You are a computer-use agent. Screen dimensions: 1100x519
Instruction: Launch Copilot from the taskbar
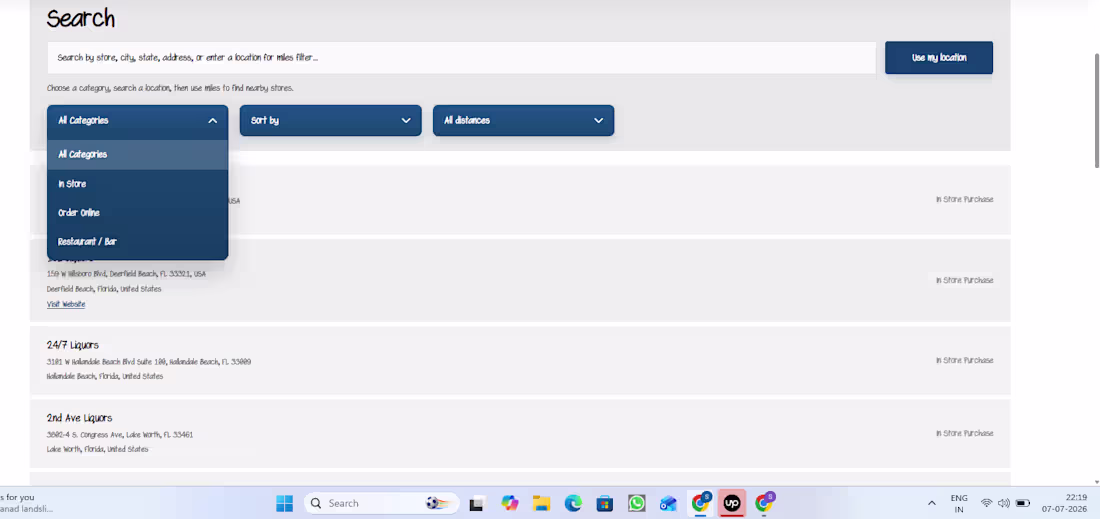click(509, 503)
